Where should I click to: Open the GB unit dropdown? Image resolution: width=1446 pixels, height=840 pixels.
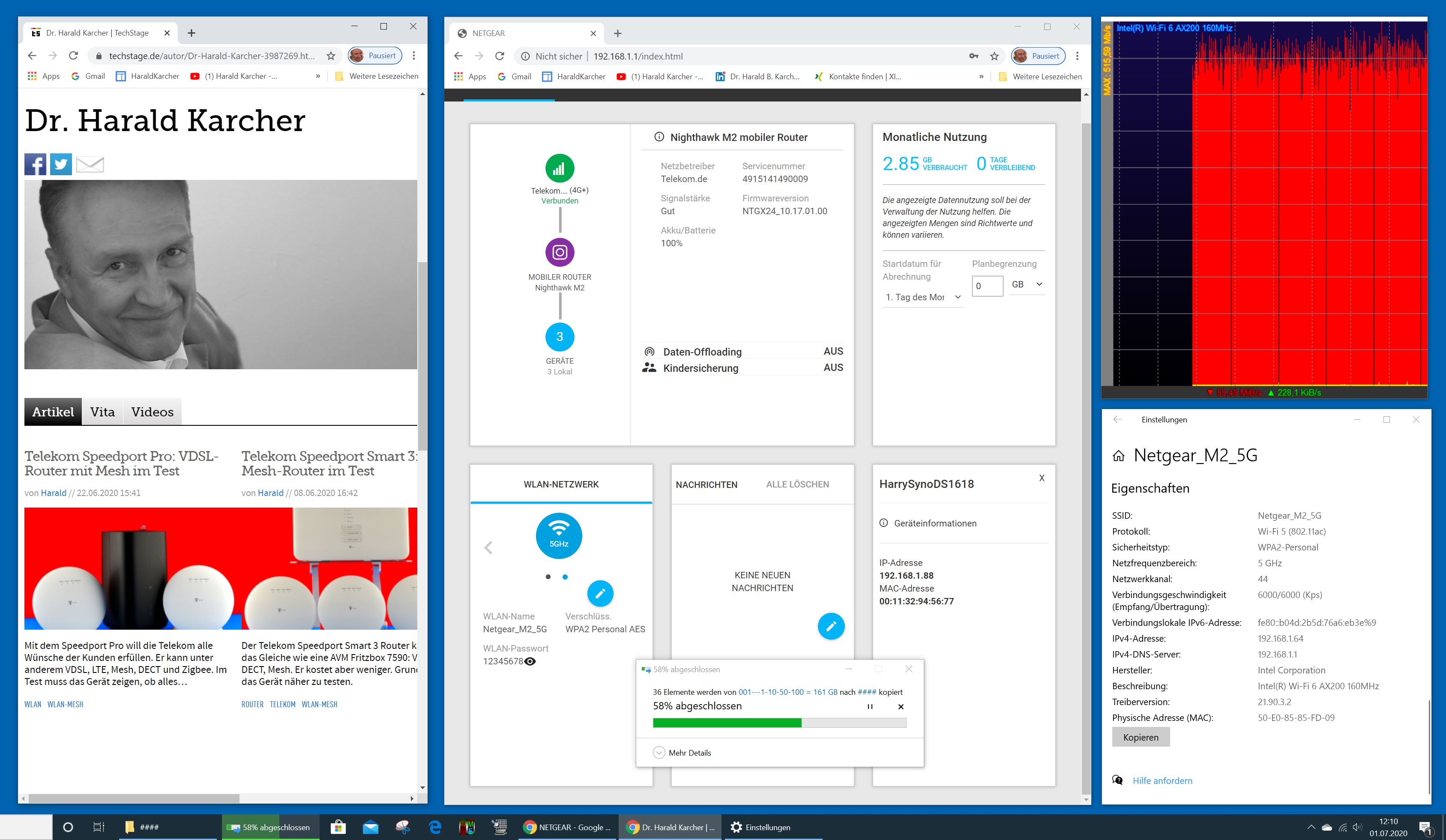(1027, 284)
